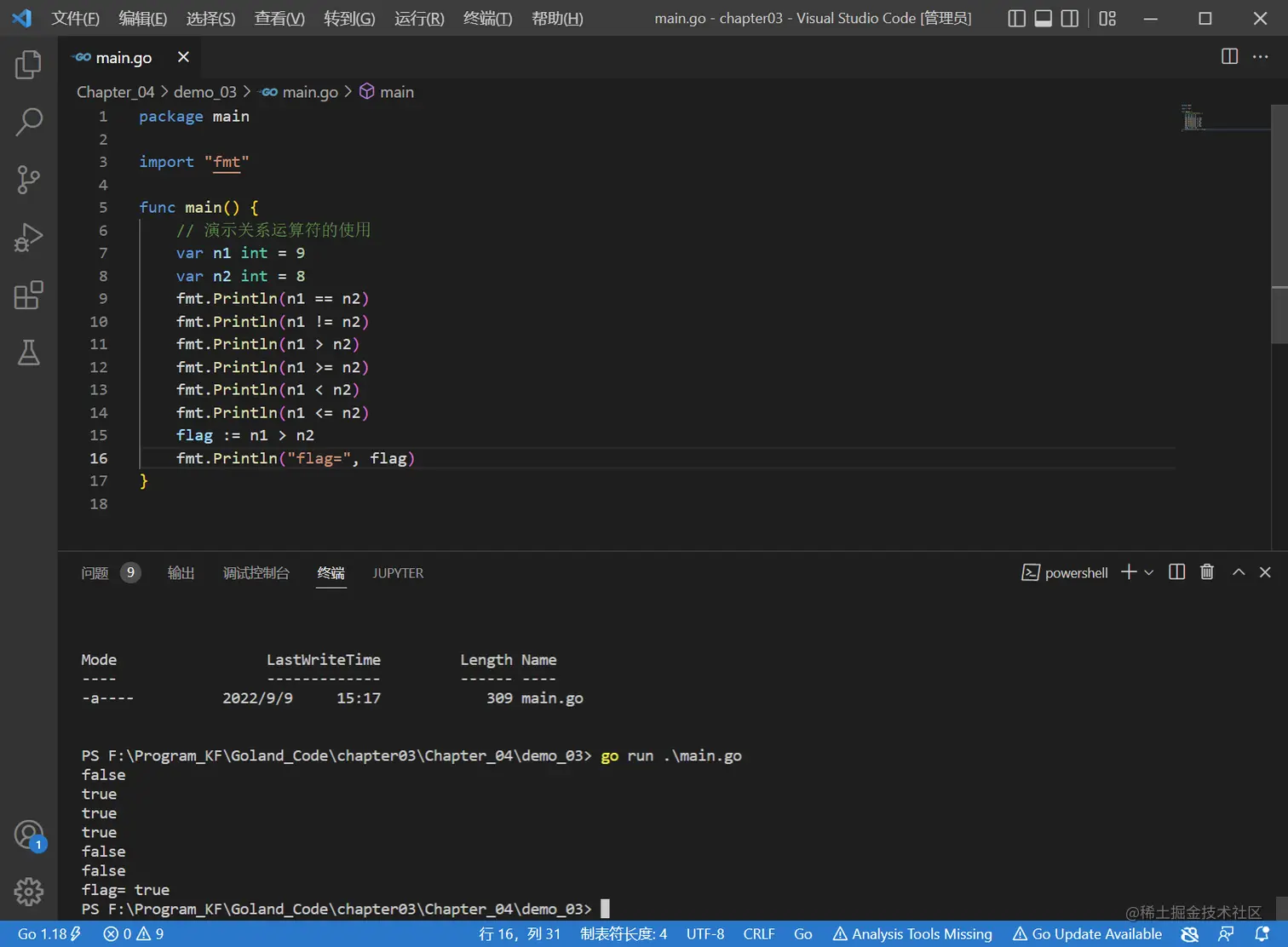Open the 转到(G) menu

point(349,18)
